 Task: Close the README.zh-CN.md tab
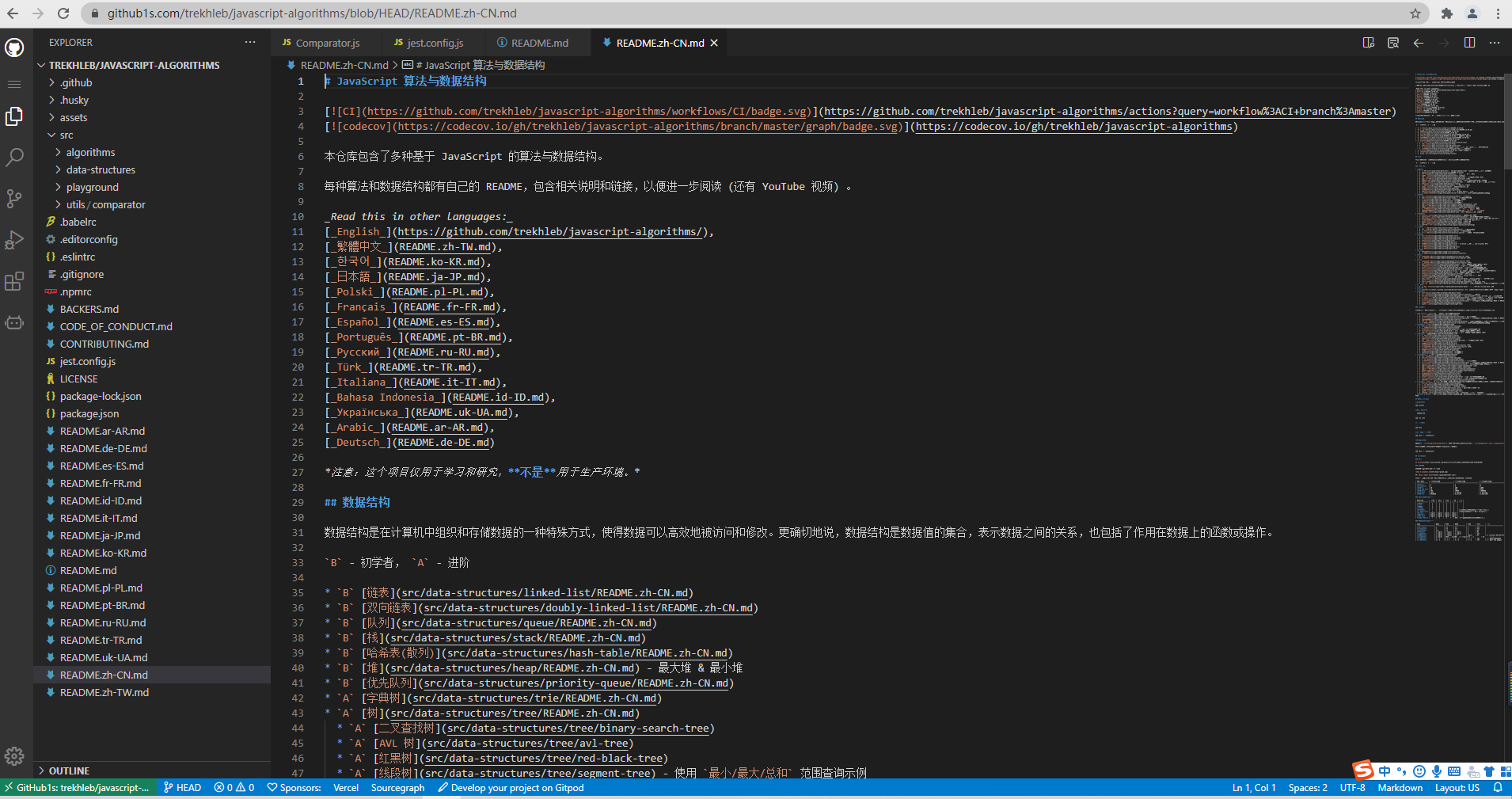click(x=713, y=43)
